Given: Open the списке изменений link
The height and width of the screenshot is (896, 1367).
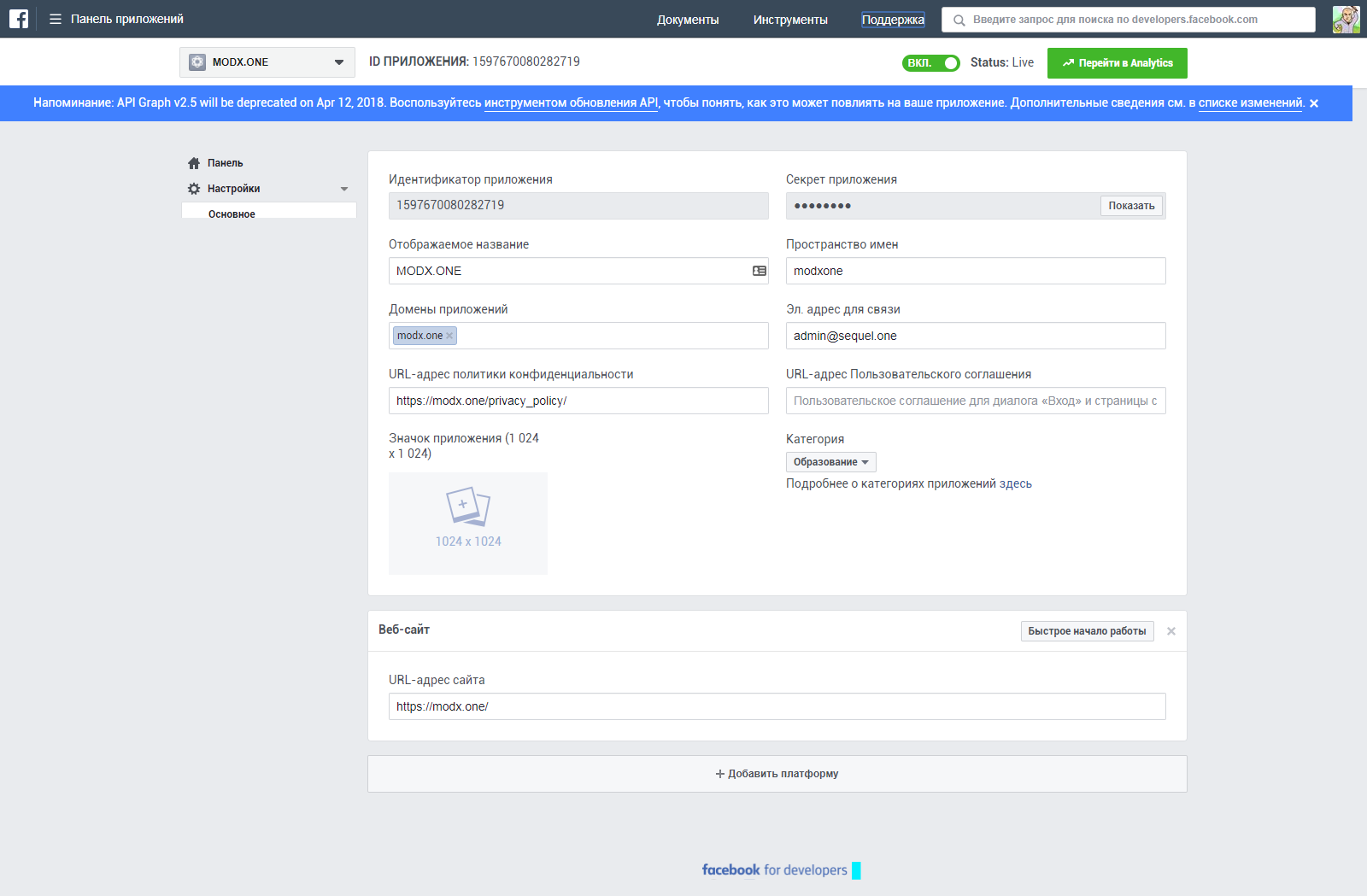Looking at the screenshot, I should coord(1251,102).
